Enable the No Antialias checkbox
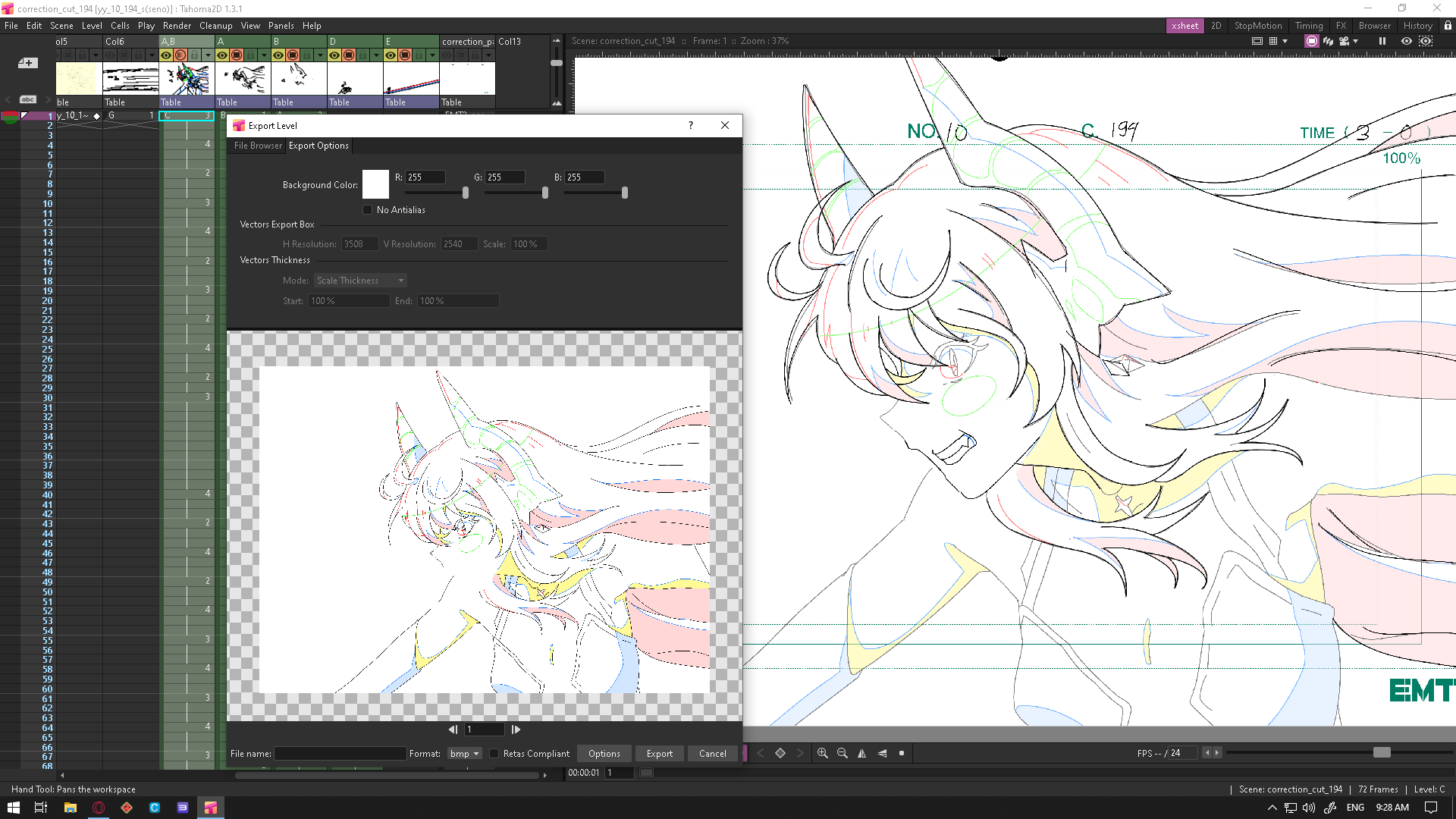 (368, 209)
